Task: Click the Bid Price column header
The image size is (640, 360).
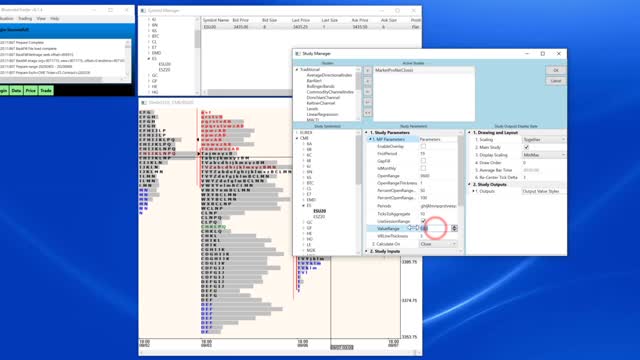Action: point(240,20)
